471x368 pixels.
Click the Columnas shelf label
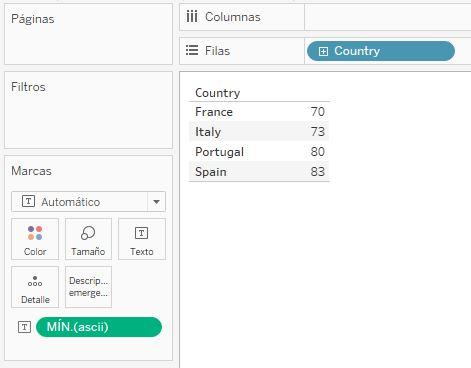pos(233,17)
